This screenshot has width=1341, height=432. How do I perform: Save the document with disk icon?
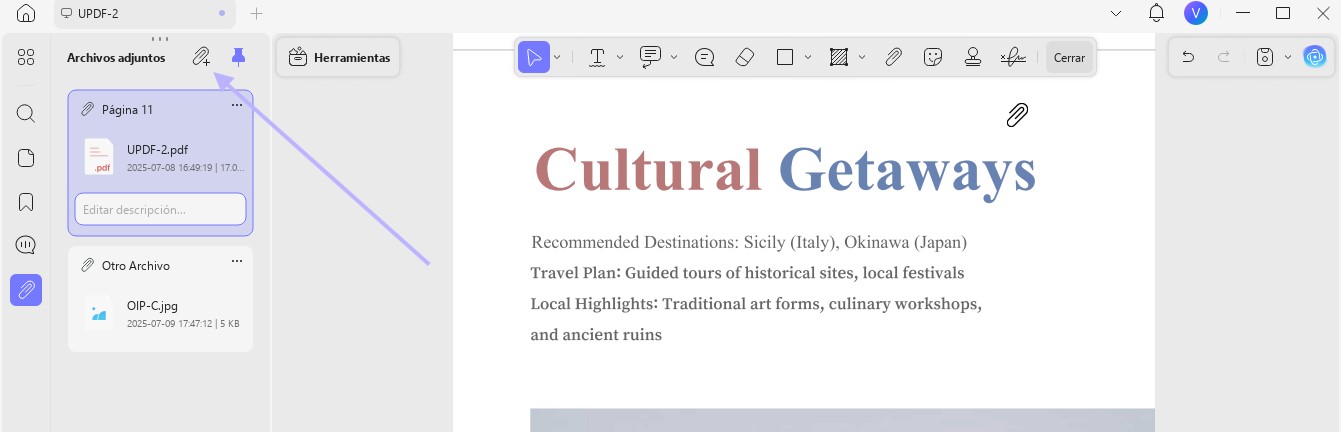(1265, 57)
